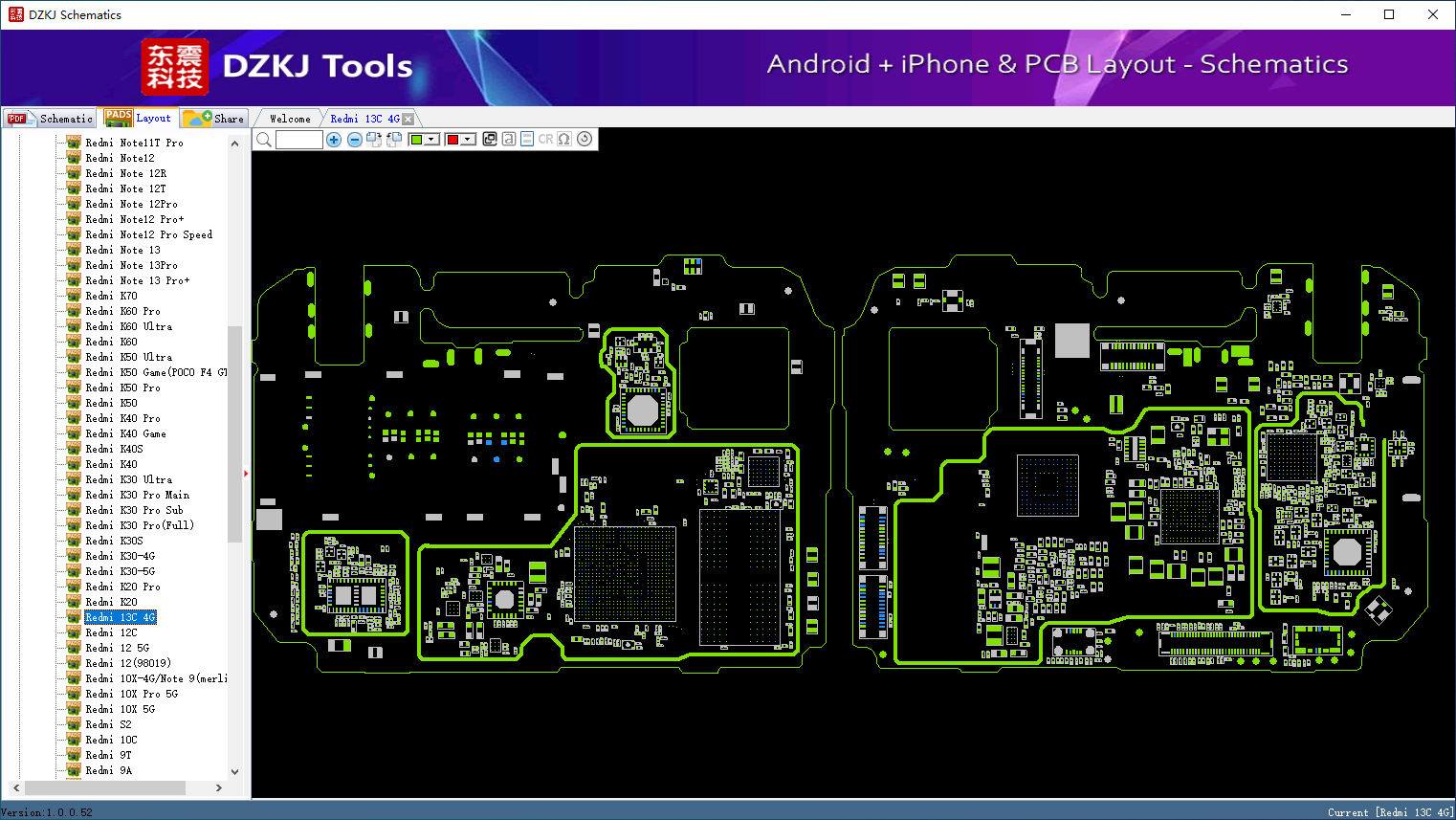This screenshot has width=1456, height=820.
Task: Maximize the DZKJ Schematics window
Action: pyautogui.click(x=1389, y=14)
